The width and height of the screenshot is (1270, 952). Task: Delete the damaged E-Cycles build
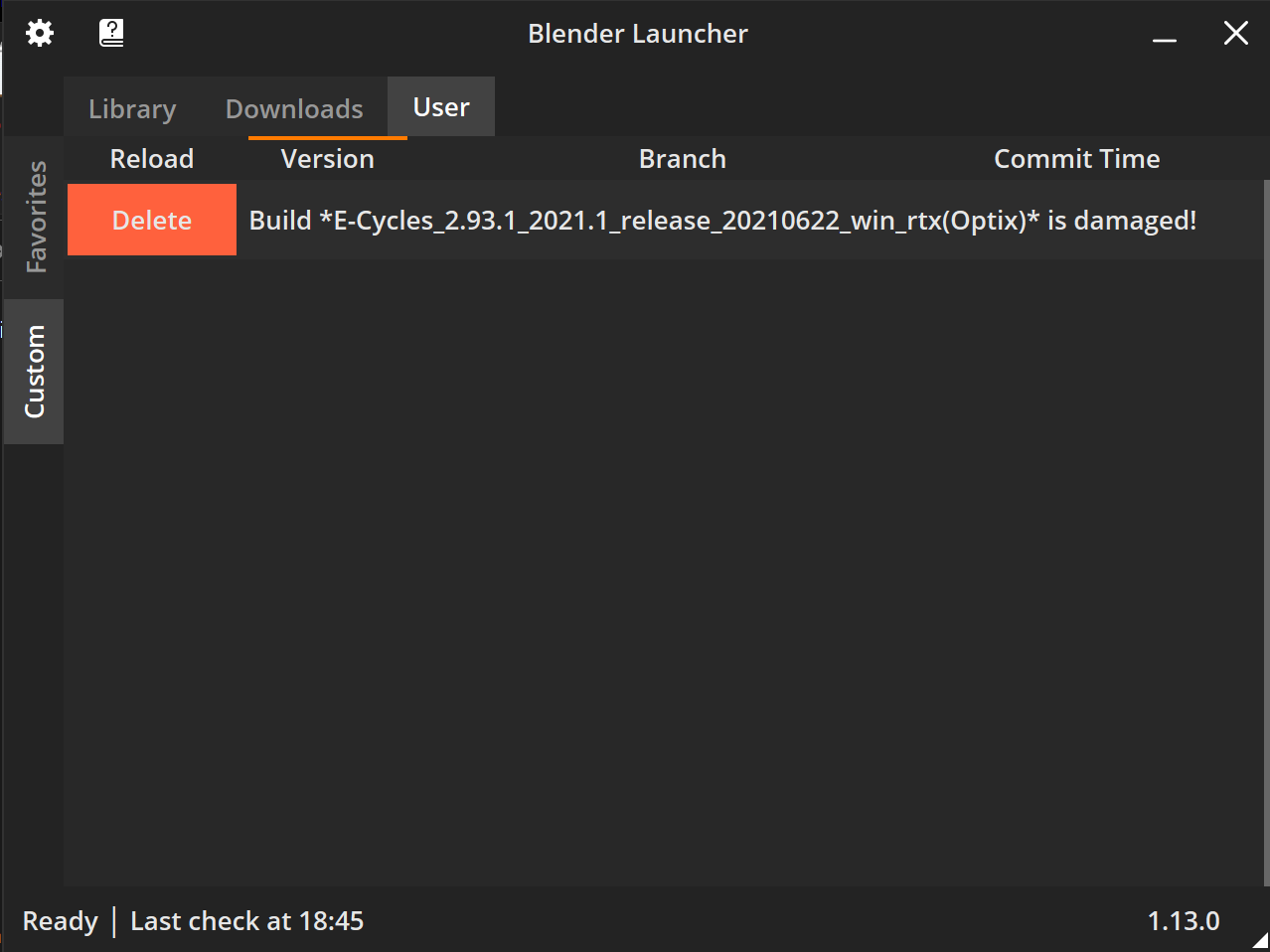point(152,220)
